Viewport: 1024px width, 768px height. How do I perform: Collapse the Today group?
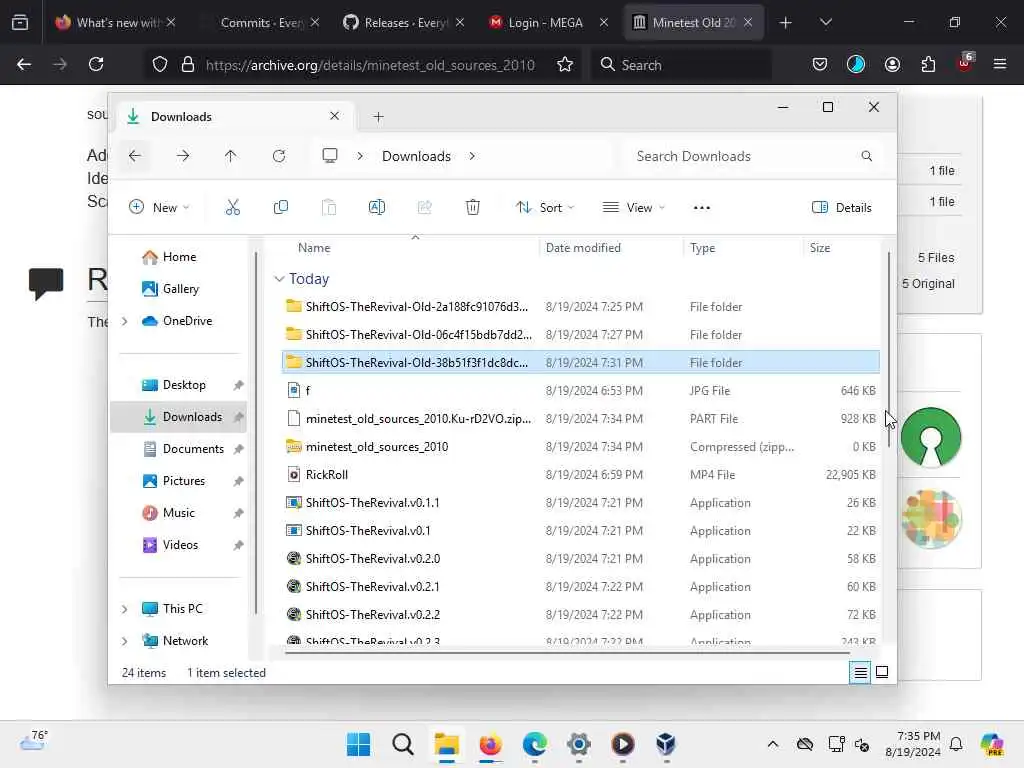tap(280, 279)
